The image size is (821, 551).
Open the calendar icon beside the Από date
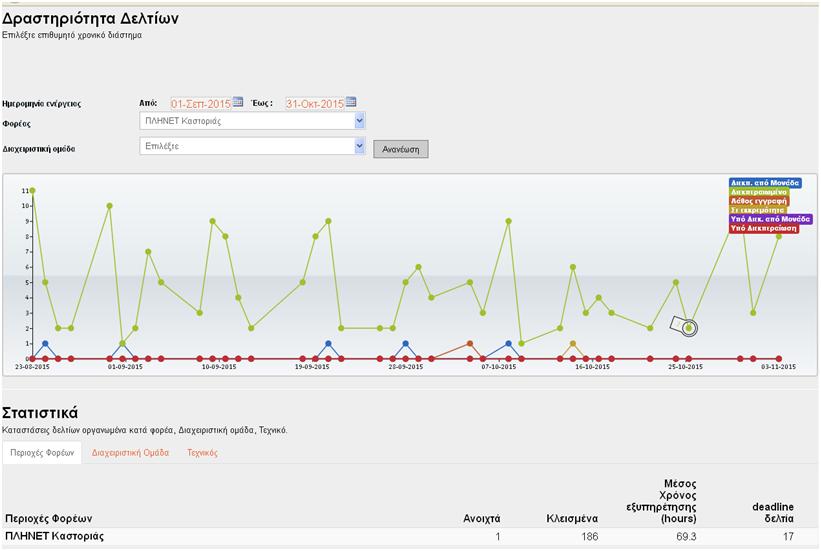click(238, 103)
